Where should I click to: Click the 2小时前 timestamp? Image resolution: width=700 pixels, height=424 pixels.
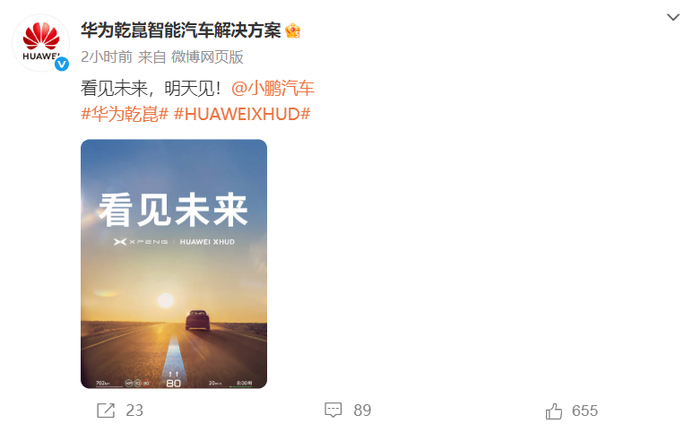pos(107,57)
